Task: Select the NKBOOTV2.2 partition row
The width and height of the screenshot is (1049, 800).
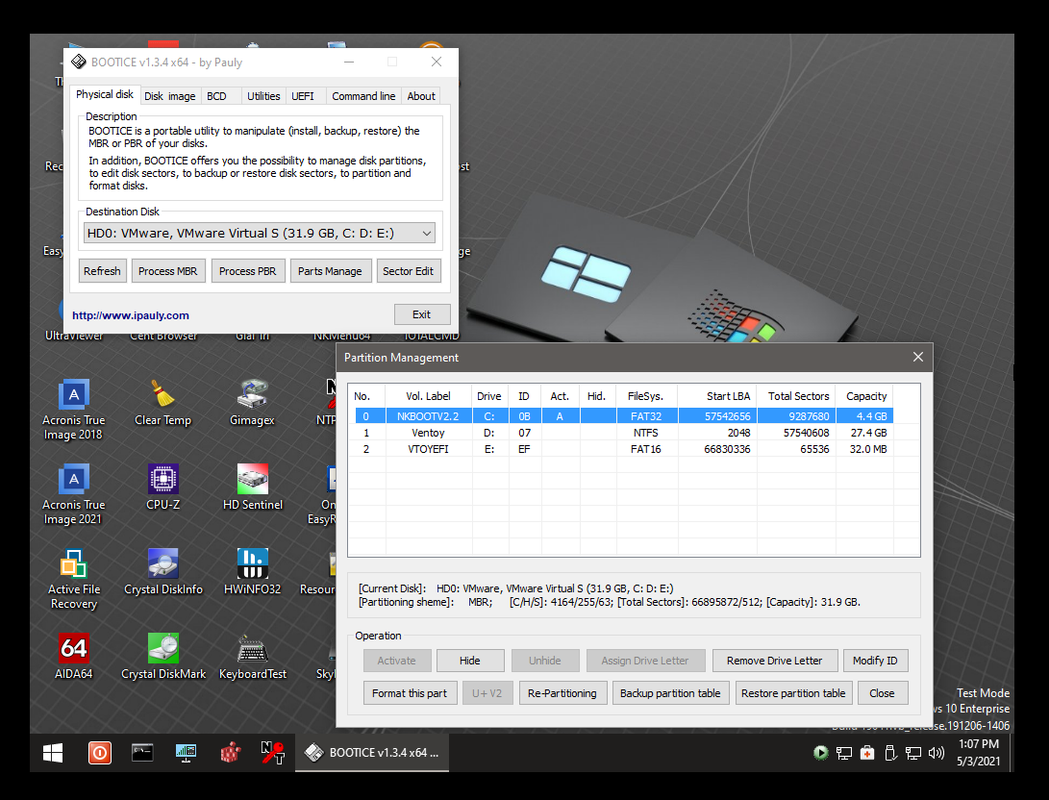Action: pos(624,416)
